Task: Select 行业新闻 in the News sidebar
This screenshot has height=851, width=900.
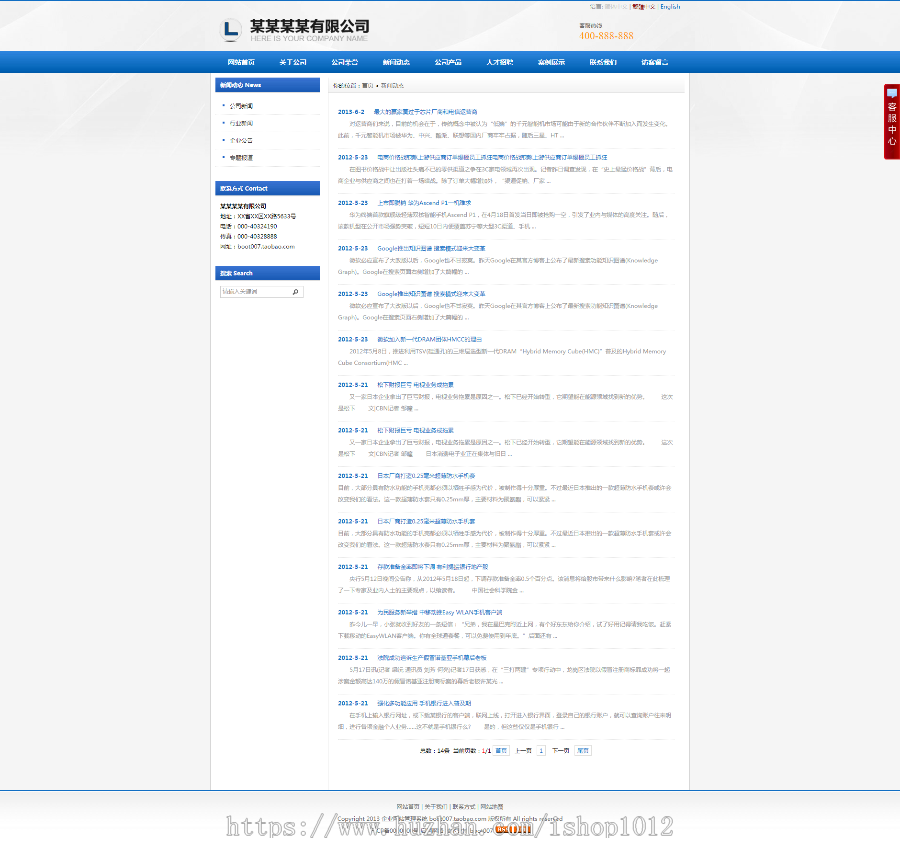Action: (241, 123)
